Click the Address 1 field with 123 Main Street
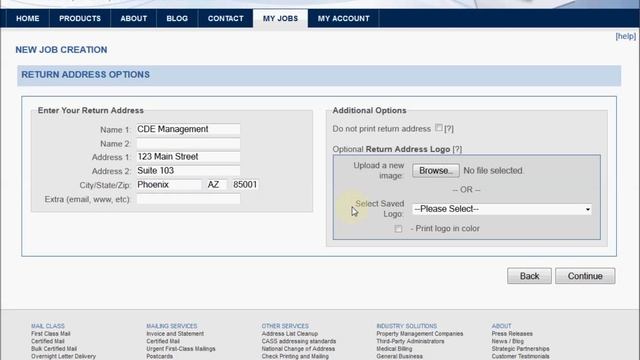Viewport: 640px width, 360px height. 188,157
